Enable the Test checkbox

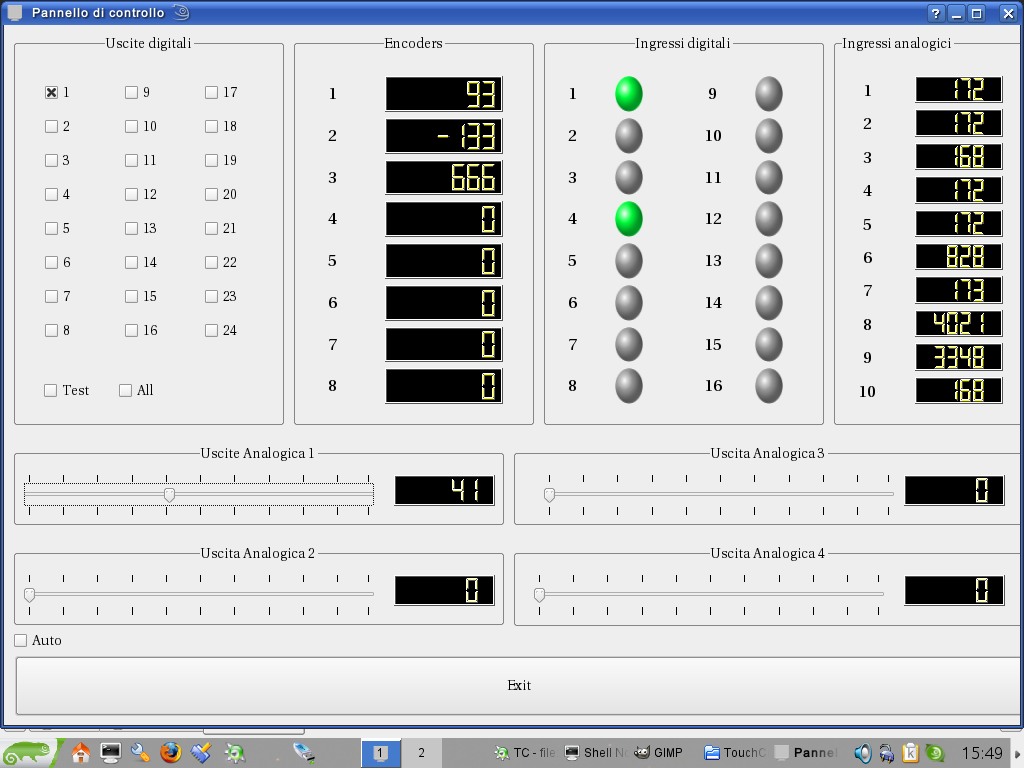pos(51,390)
